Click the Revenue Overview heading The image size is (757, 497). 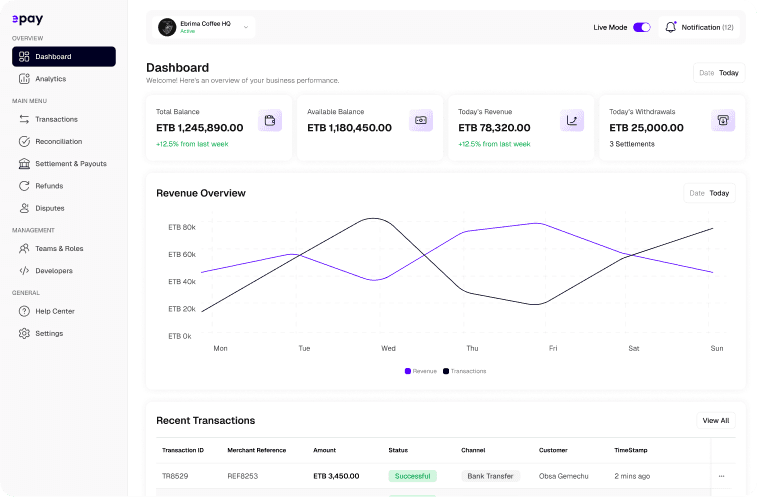coord(201,193)
